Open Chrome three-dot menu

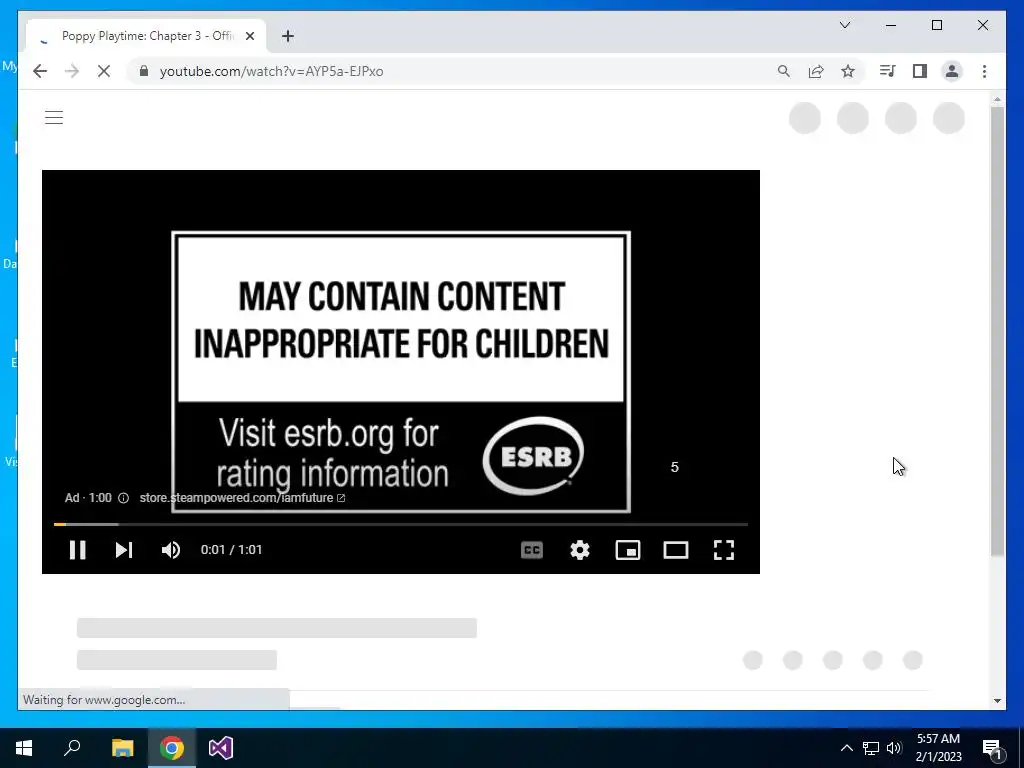(984, 71)
